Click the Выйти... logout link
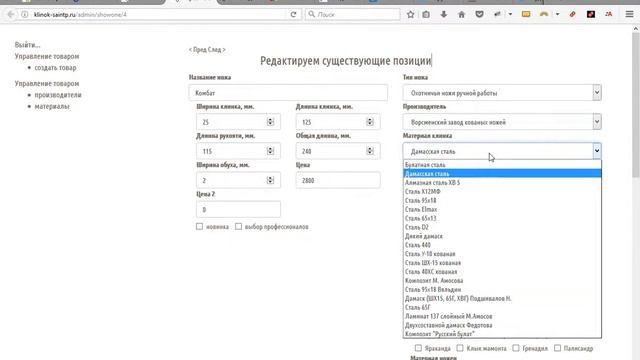The height and width of the screenshot is (360, 640). 27,45
